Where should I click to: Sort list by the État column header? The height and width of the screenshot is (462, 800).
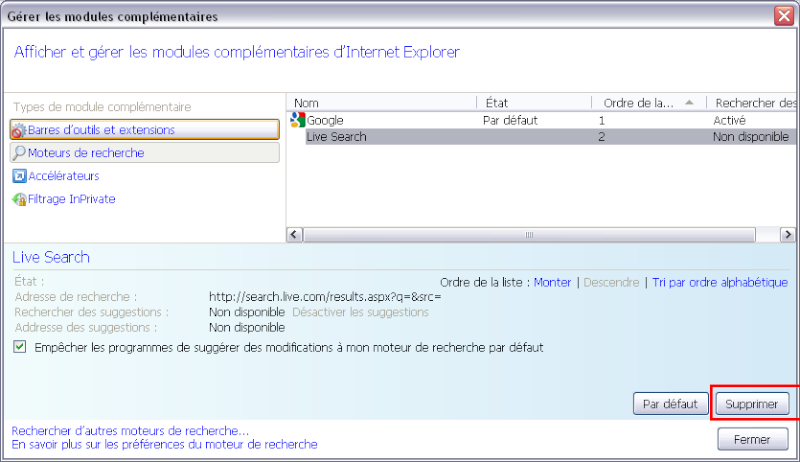534,103
